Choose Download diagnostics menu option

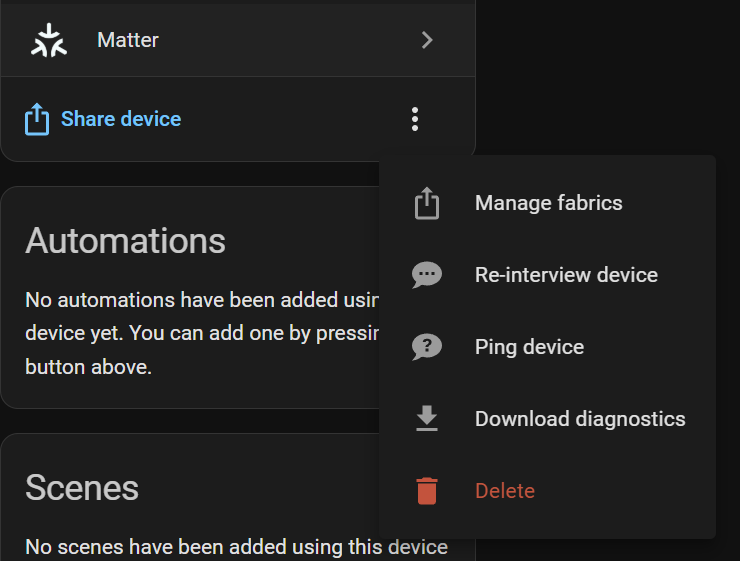click(580, 419)
